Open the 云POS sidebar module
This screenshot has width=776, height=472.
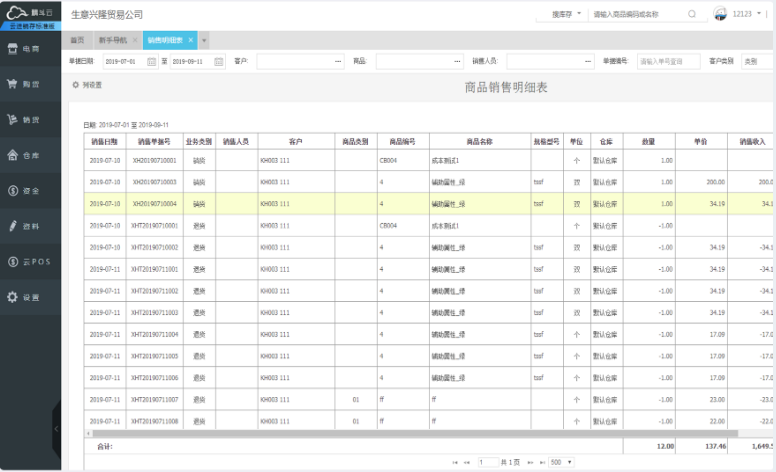[30, 262]
